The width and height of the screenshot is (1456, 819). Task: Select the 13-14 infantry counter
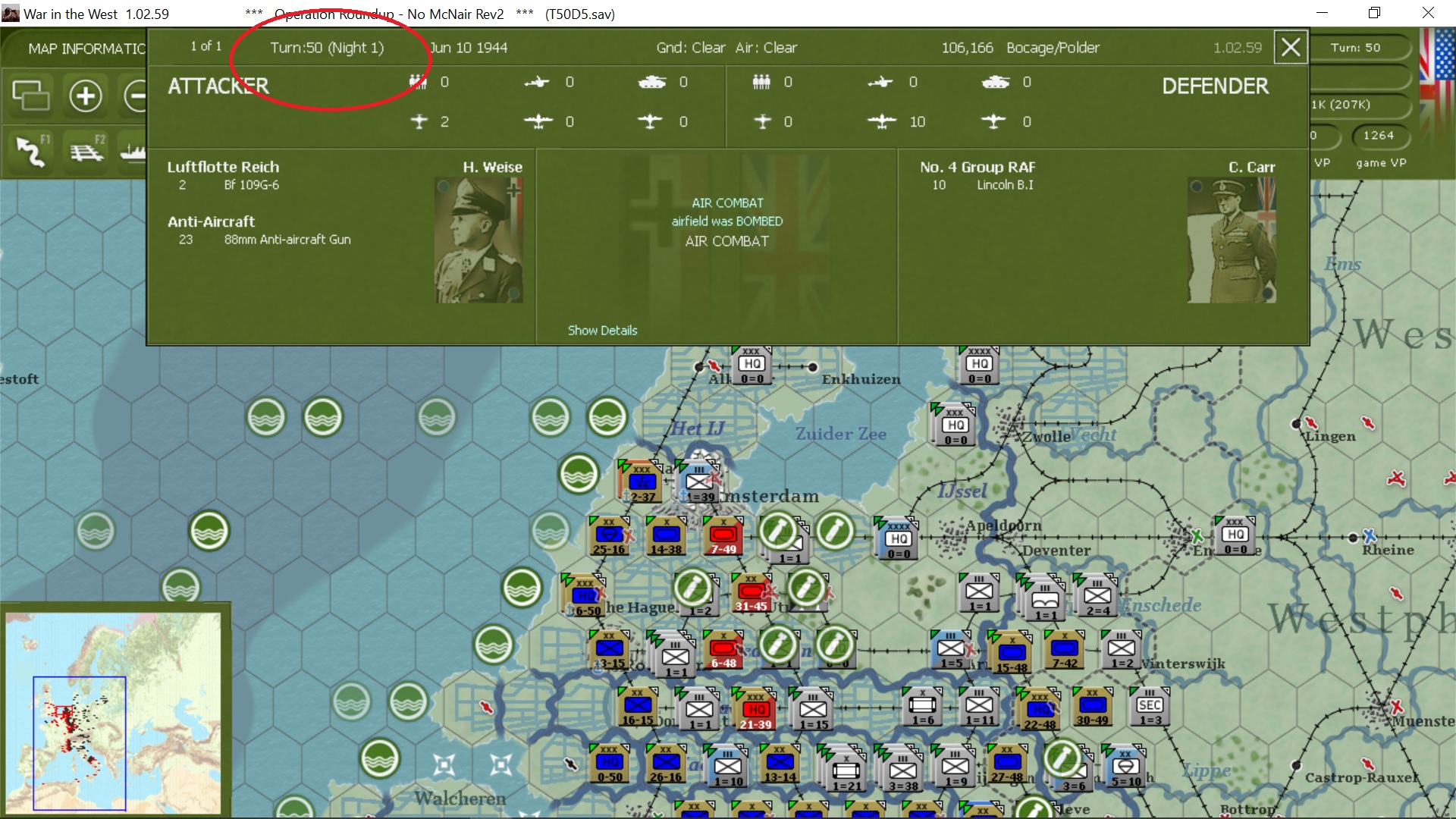coord(780,764)
